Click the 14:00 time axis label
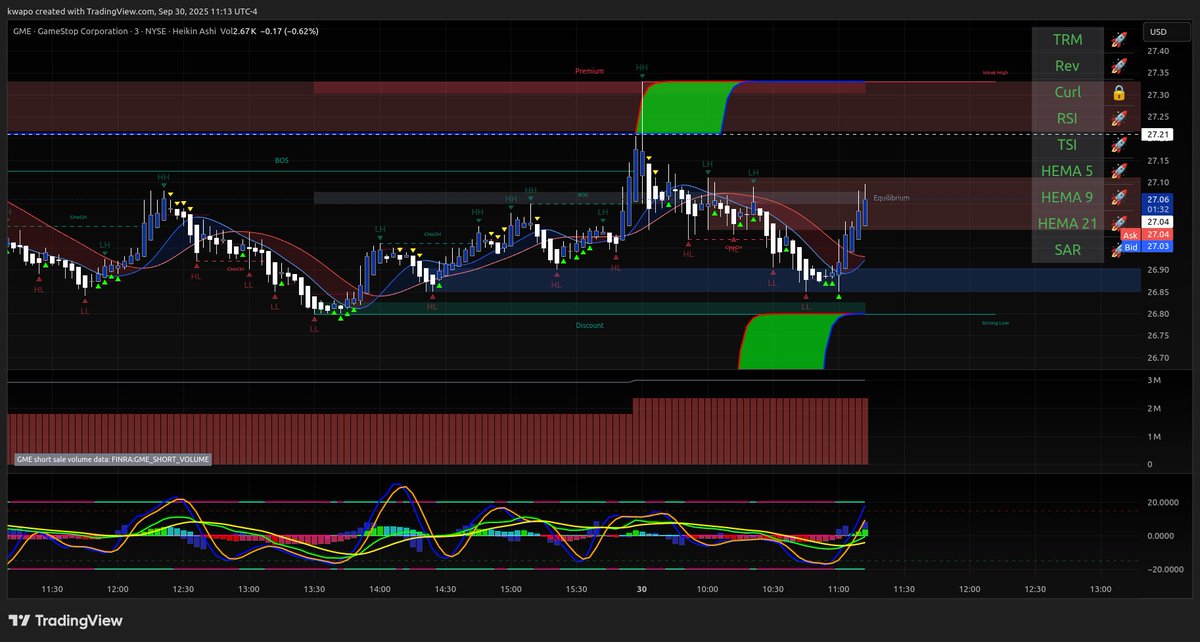Image resolution: width=1200 pixels, height=642 pixels. [x=380, y=590]
